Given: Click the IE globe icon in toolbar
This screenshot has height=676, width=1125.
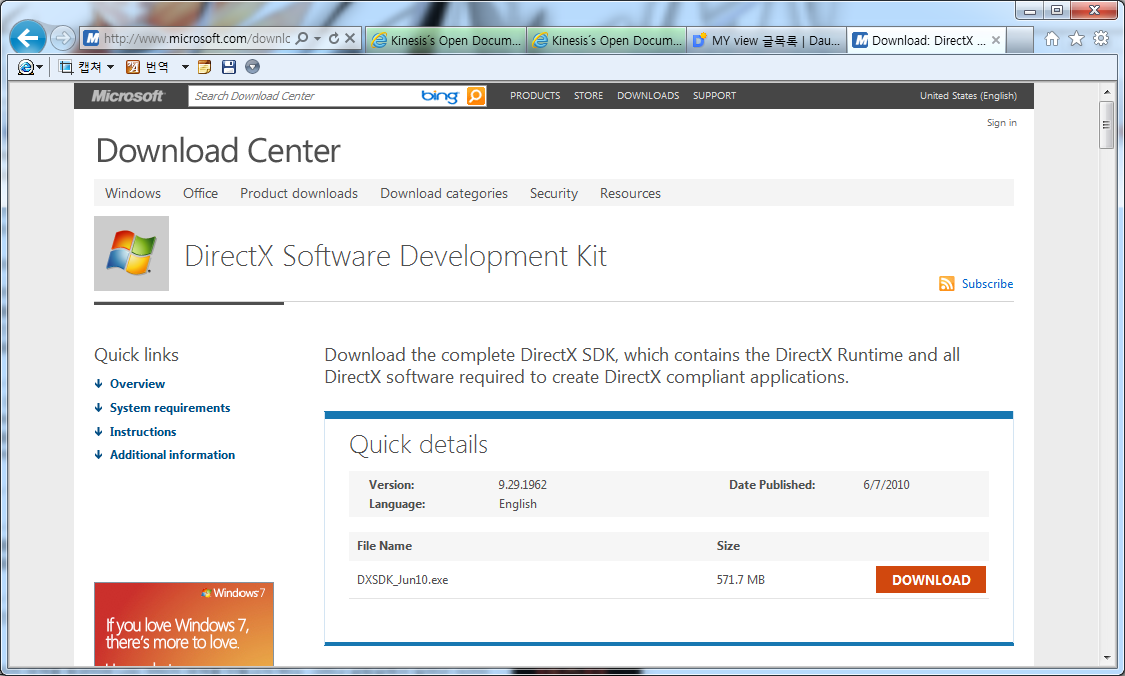Looking at the screenshot, I should coord(25,67).
